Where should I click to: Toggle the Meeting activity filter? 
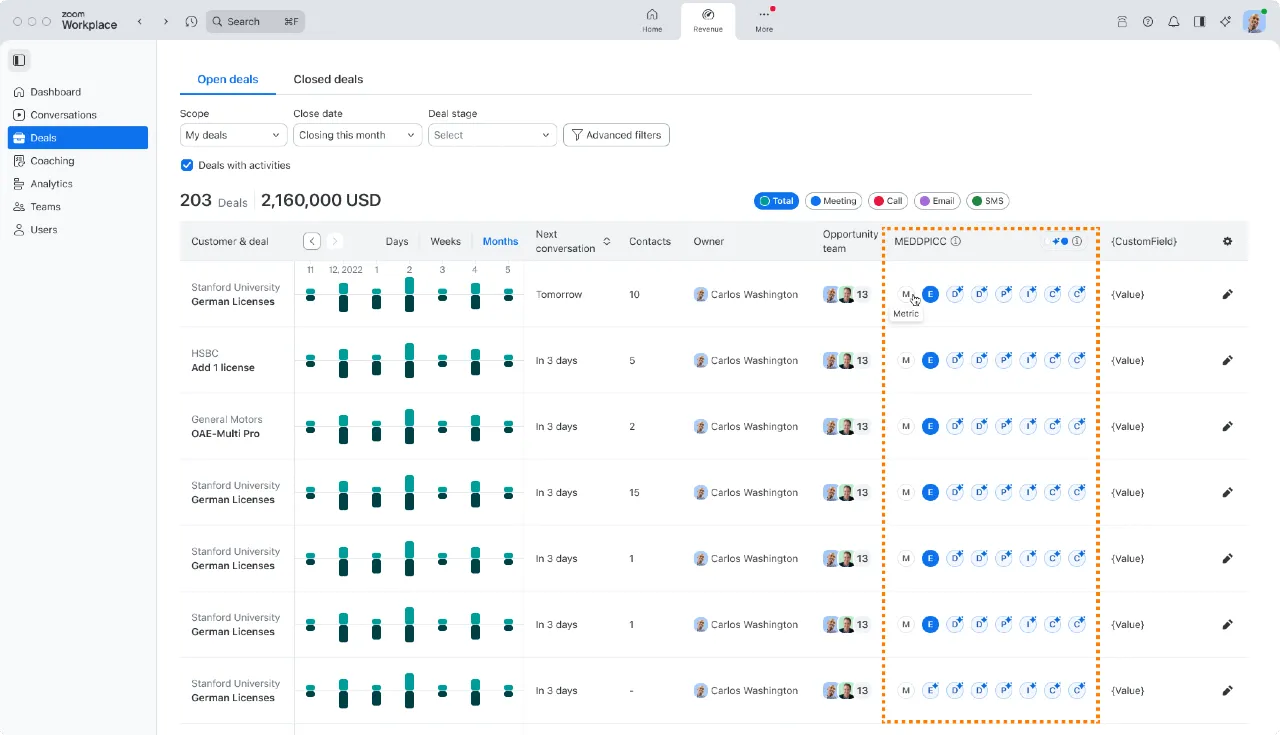[833, 201]
